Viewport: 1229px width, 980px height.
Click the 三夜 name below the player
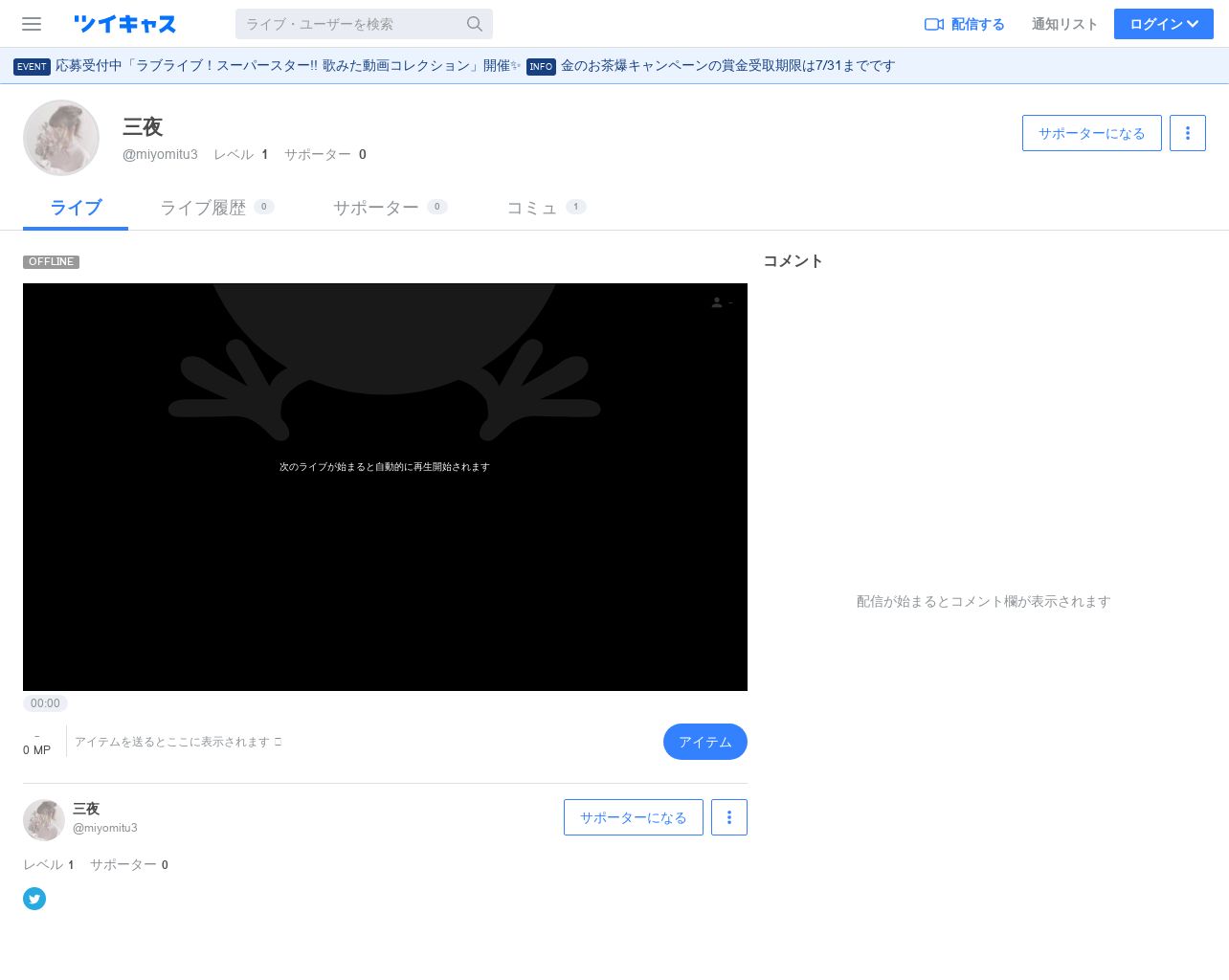tap(86, 809)
